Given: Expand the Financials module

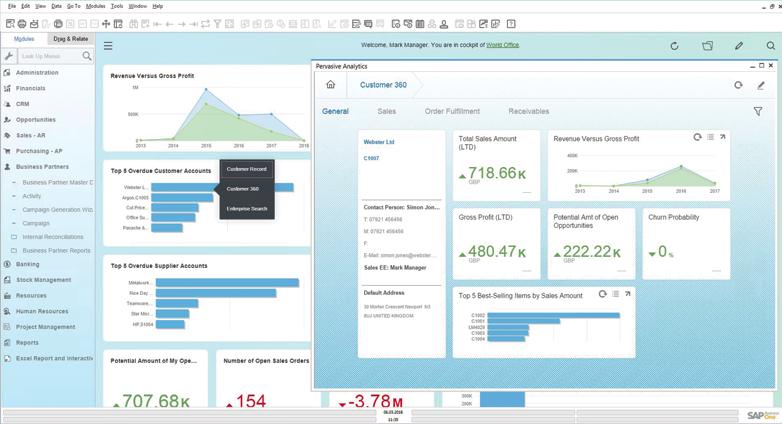Looking at the screenshot, I should 30,88.
